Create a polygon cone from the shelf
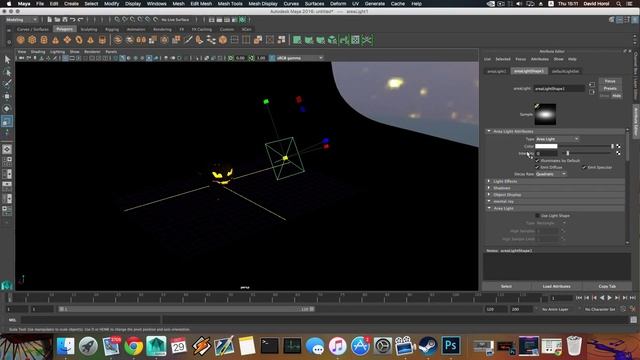This screenshot has height=360, width=640. point(56,40)
